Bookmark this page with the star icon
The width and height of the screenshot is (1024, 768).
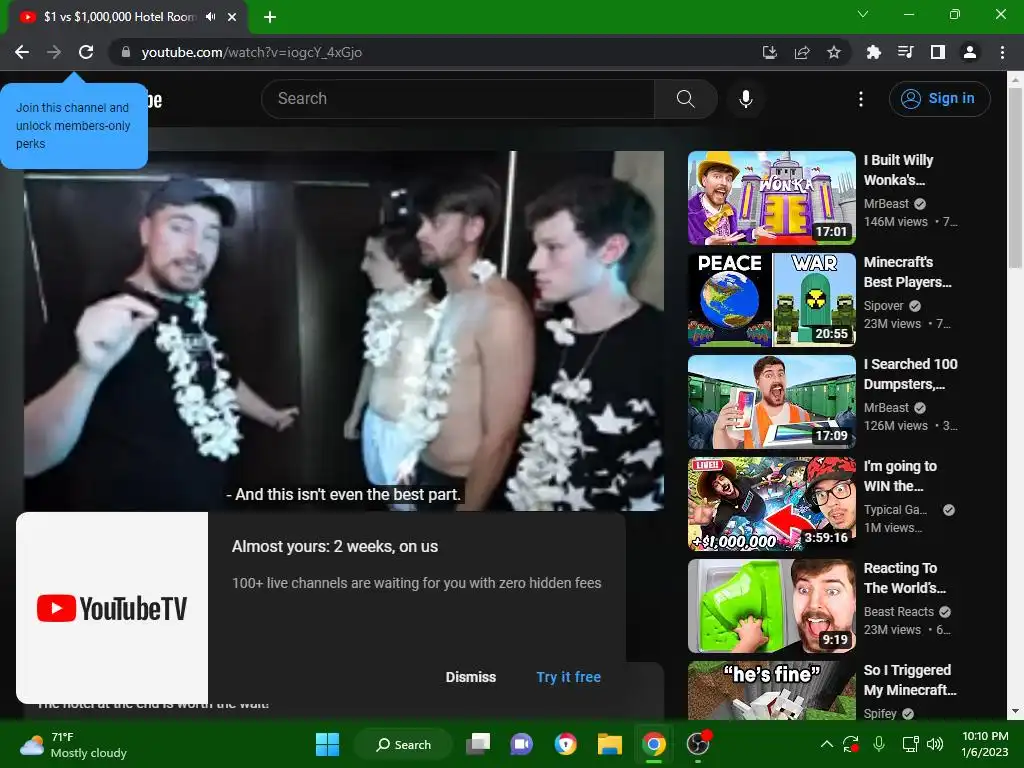834,52
